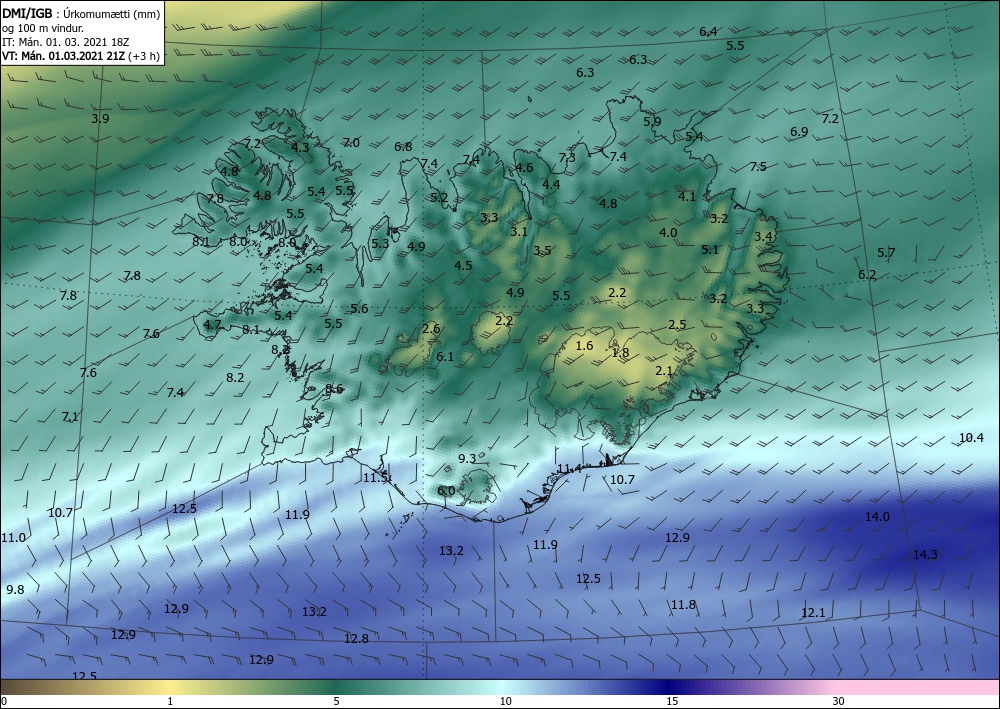Click the map value 7.1

pyautogui.click(x=70, y=416)
